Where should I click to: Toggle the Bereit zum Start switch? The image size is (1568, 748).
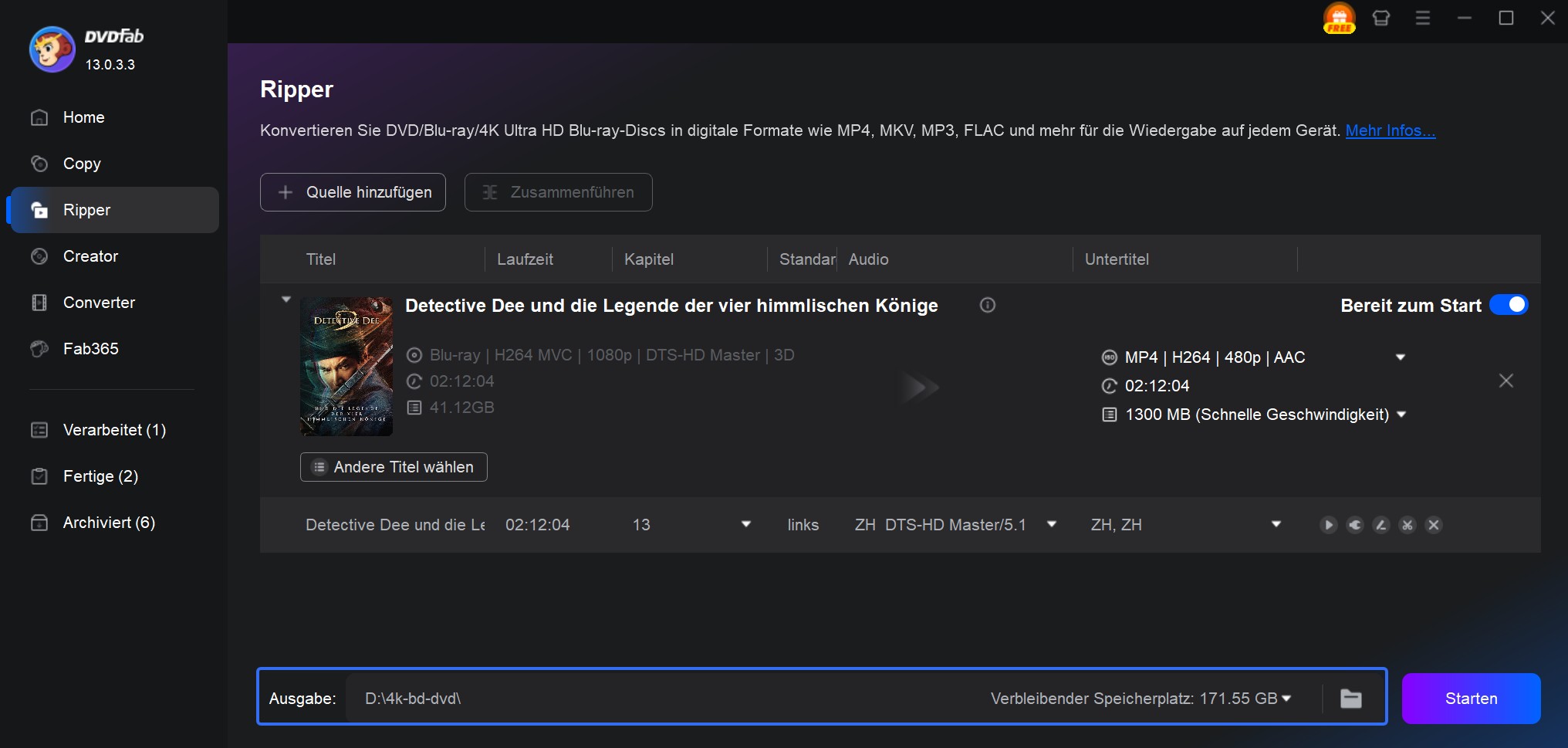tap(1509, 305)
